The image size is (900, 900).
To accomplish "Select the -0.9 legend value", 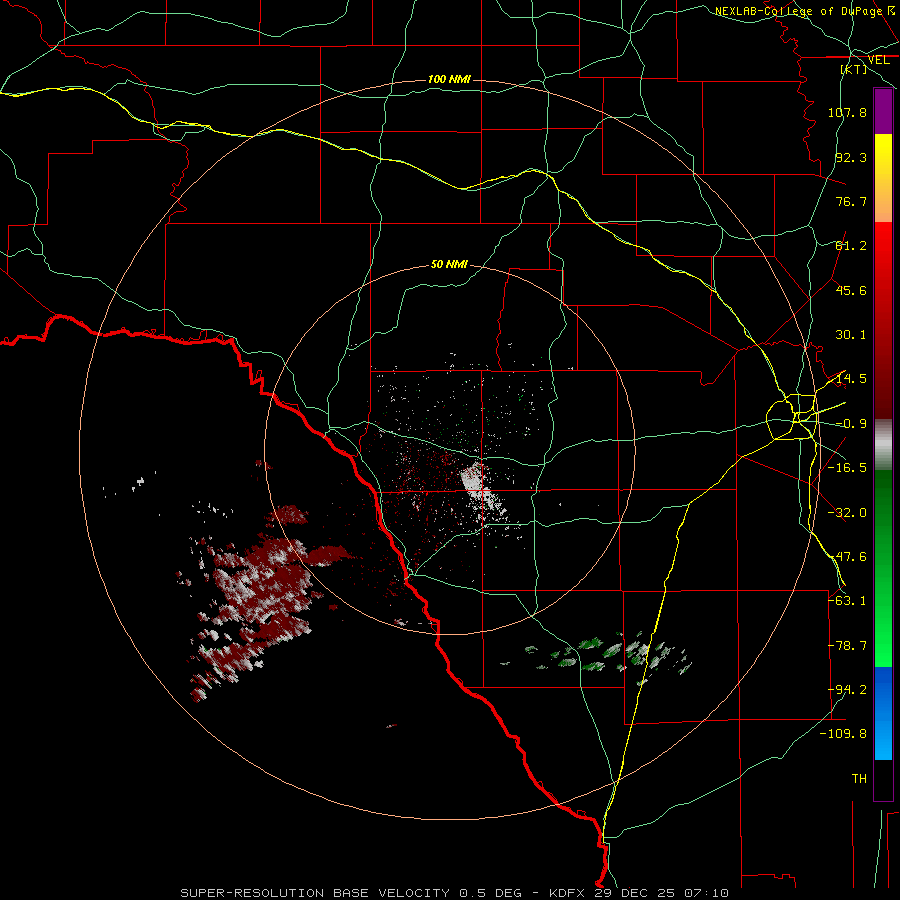I will (x=851, y=424).
